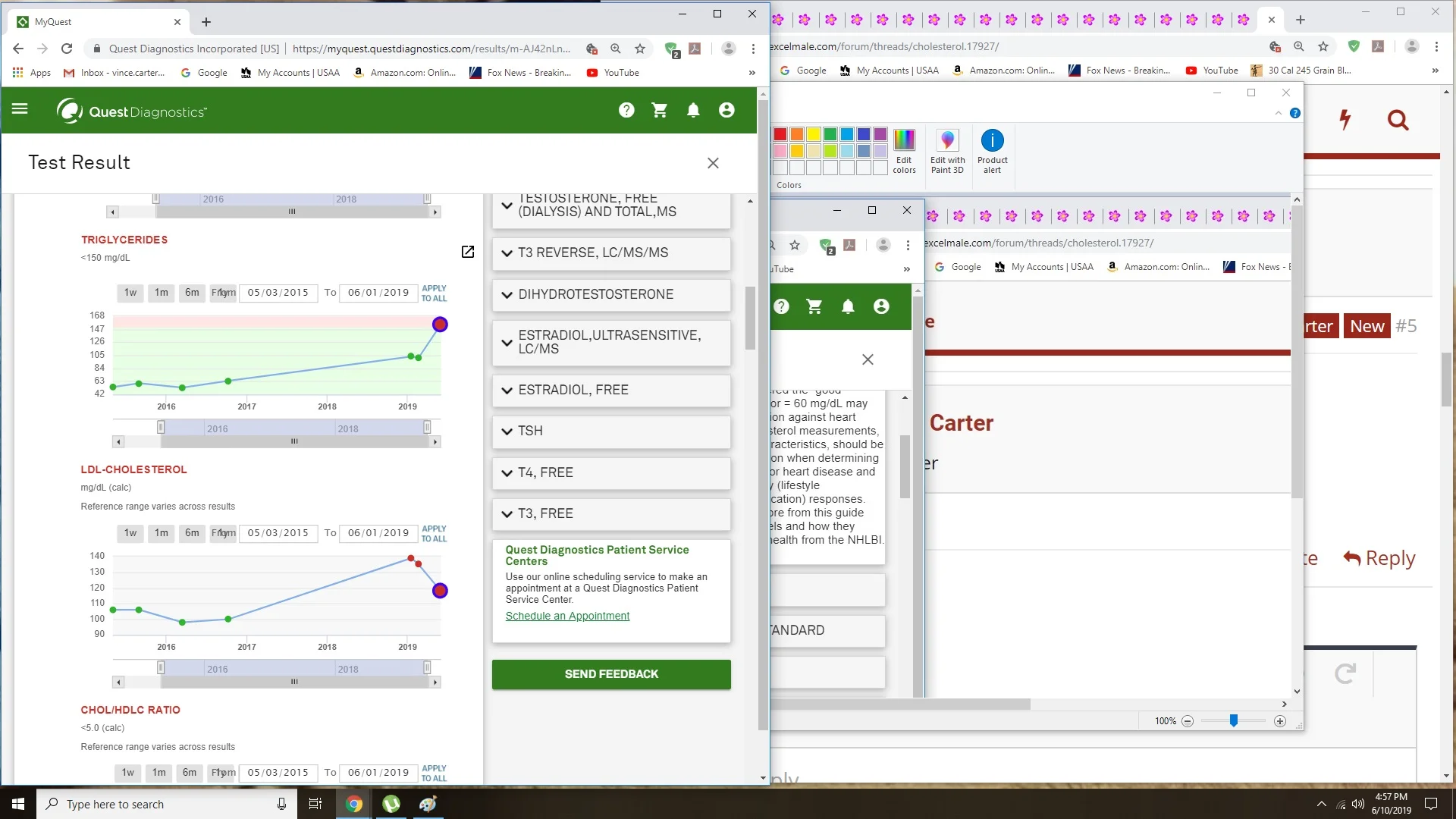Open Google Chrome from the taskbar

354,804
